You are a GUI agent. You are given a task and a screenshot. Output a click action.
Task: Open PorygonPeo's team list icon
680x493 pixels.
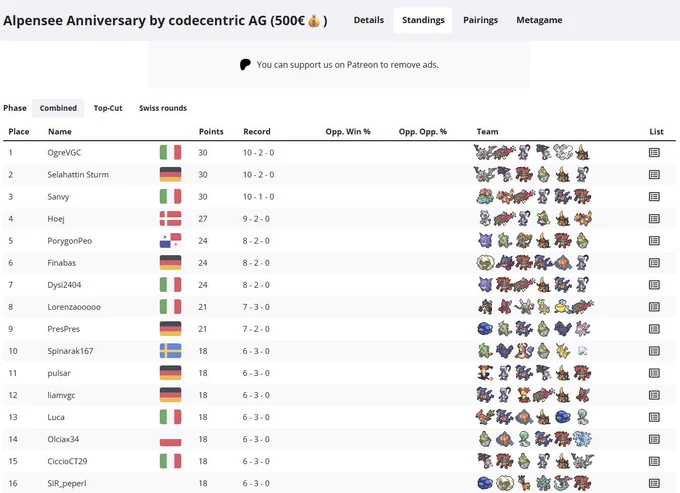654,241
